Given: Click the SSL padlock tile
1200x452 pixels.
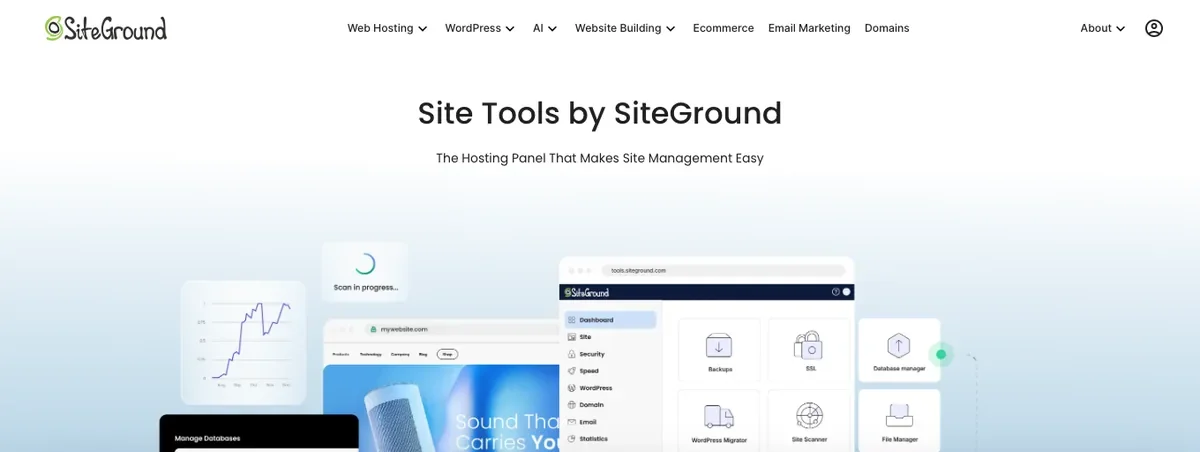Looking at the screenshot, I should (x=809, y=350).
